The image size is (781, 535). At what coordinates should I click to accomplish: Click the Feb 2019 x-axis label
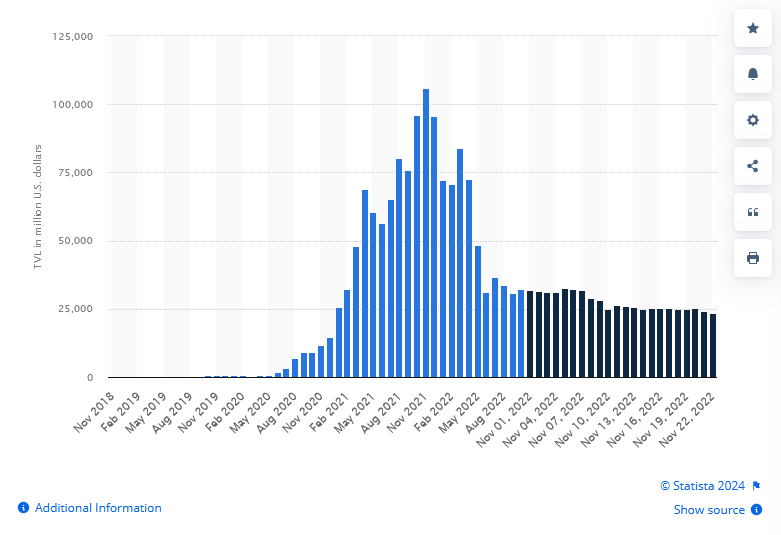[120, 412]
